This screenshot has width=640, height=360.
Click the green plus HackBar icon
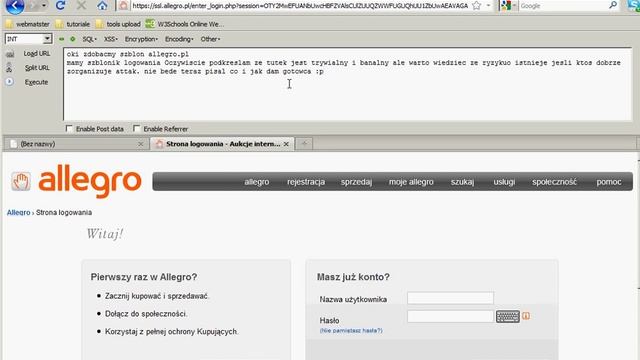(73, 39)
